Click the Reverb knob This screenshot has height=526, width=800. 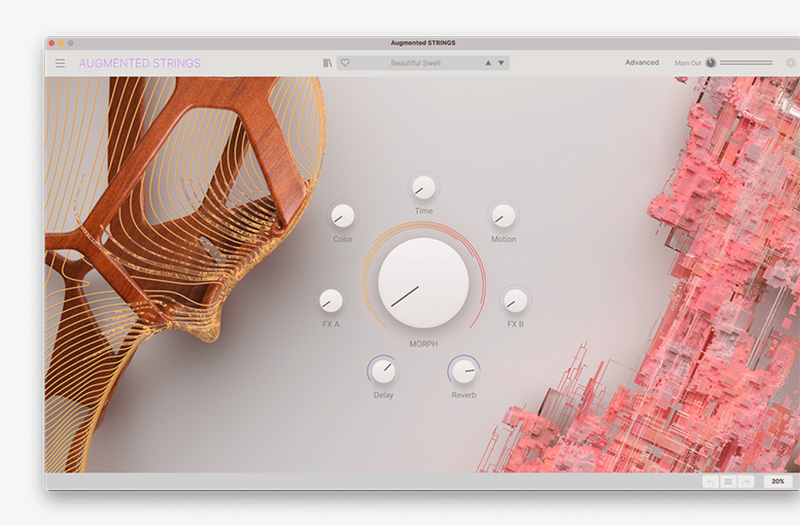(x=464, y=371)
